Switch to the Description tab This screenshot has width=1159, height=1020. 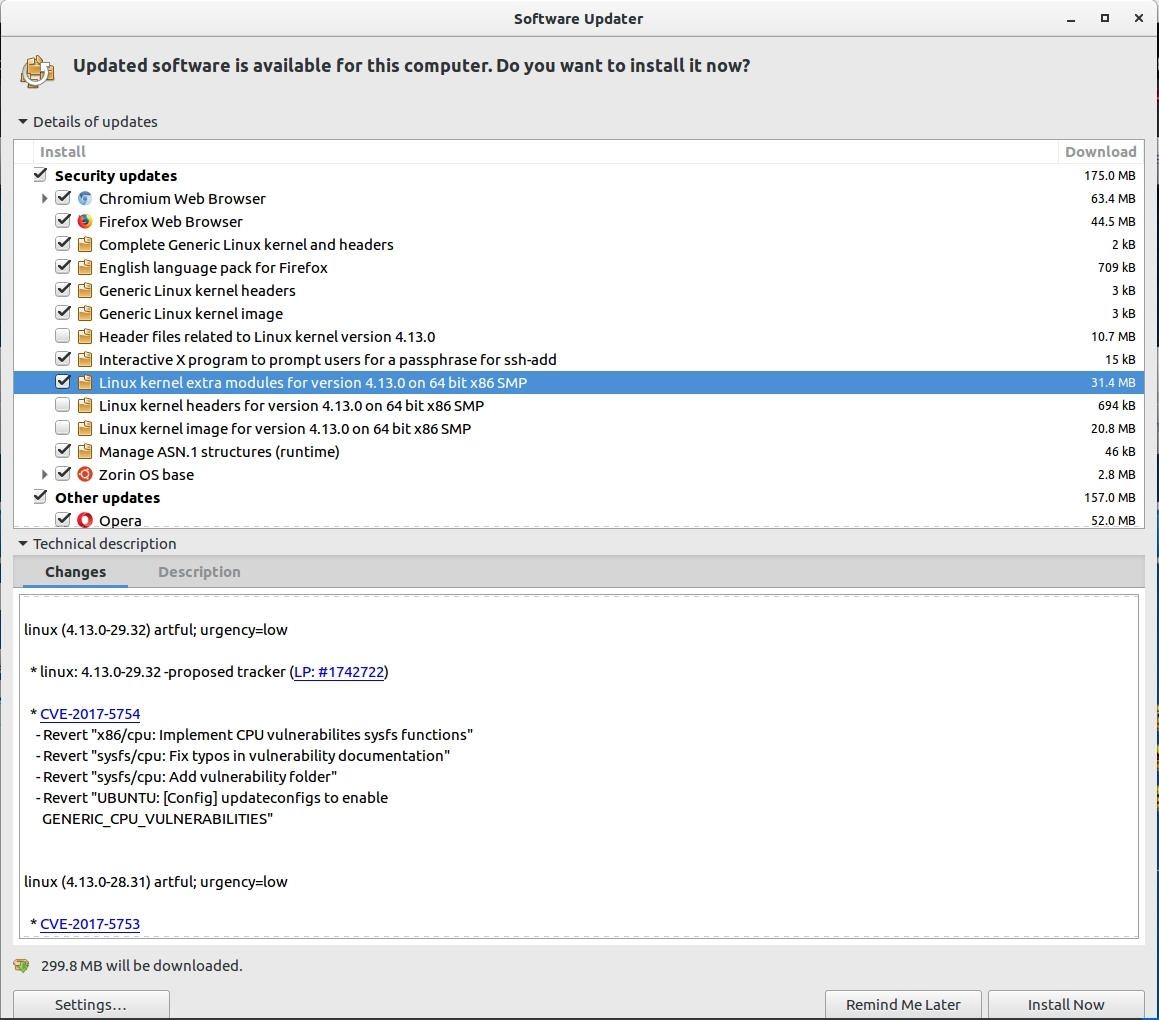tap(199, 572)
